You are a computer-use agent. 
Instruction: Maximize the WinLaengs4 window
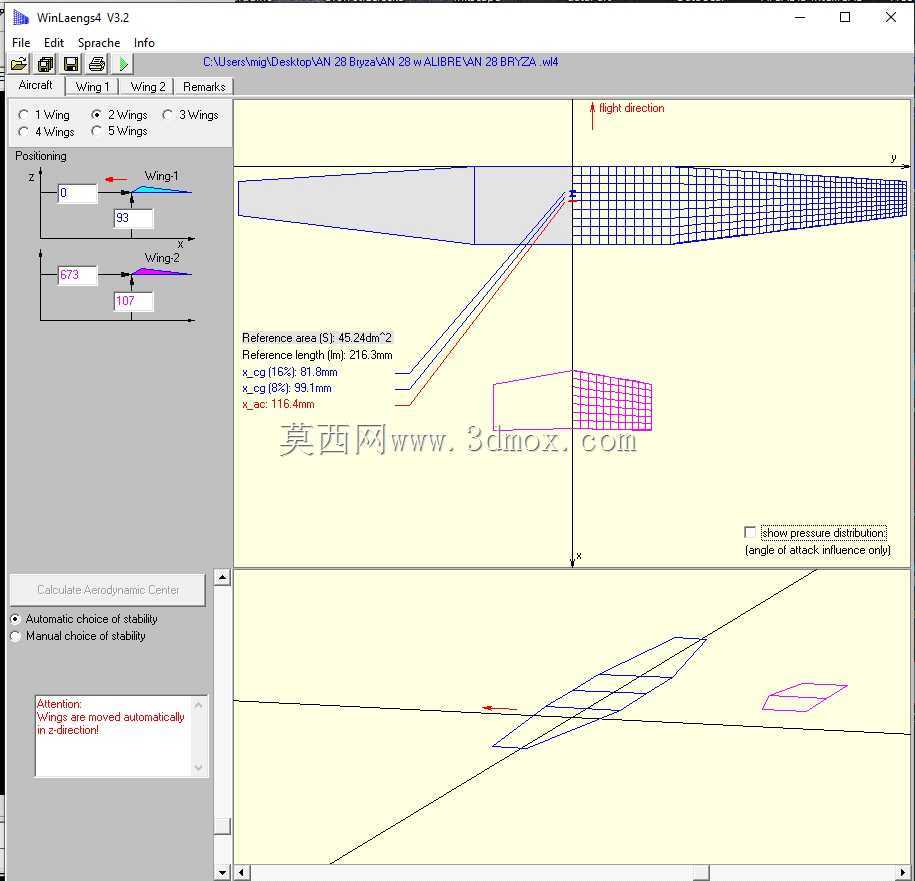[x=844, y=18]
